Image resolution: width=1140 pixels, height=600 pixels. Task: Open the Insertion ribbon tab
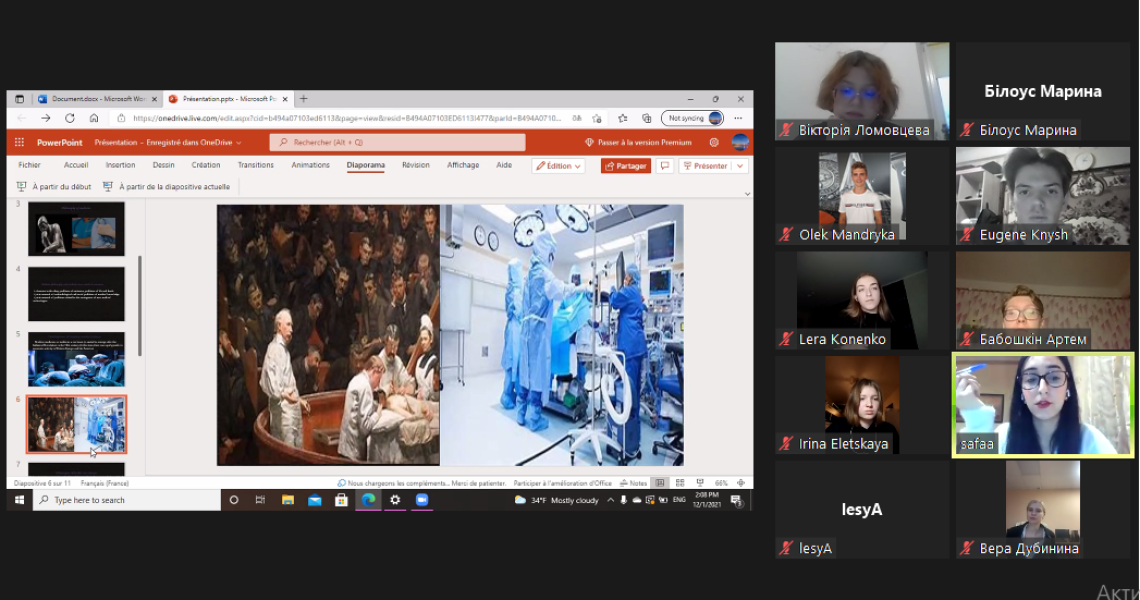click(120, 165)
